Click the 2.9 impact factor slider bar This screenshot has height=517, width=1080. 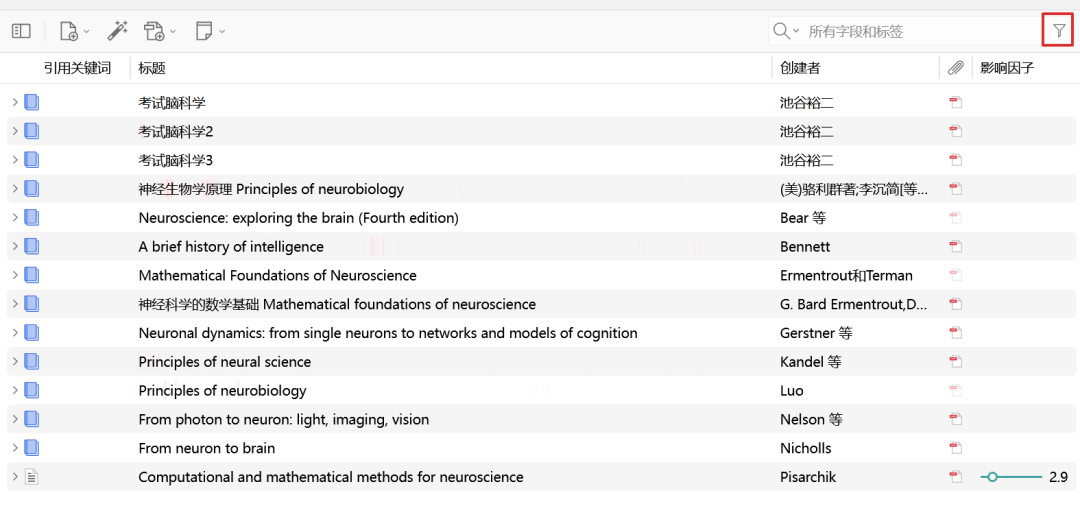pos(1011,477)
